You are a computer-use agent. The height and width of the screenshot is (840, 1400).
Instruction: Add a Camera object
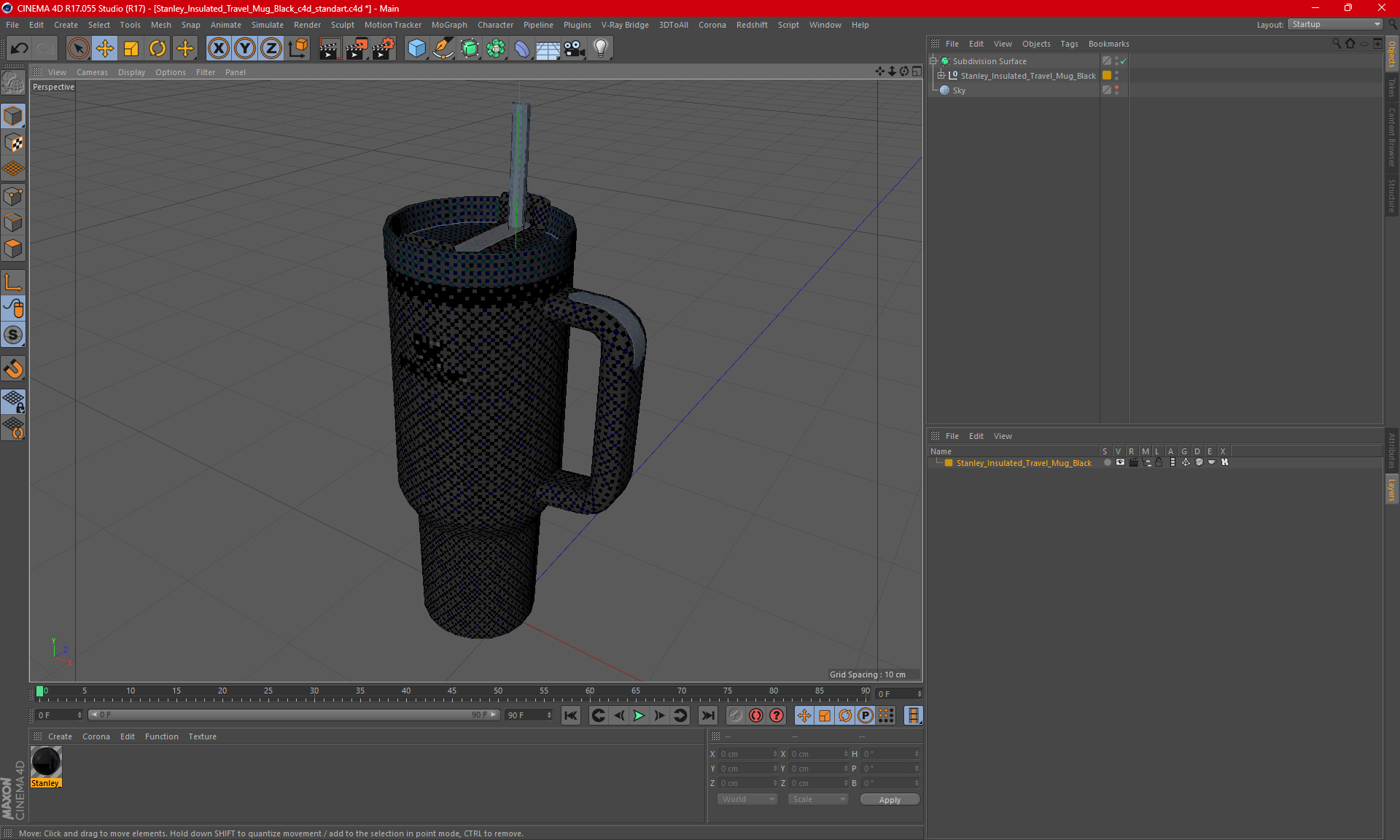(x=575, y=48)
